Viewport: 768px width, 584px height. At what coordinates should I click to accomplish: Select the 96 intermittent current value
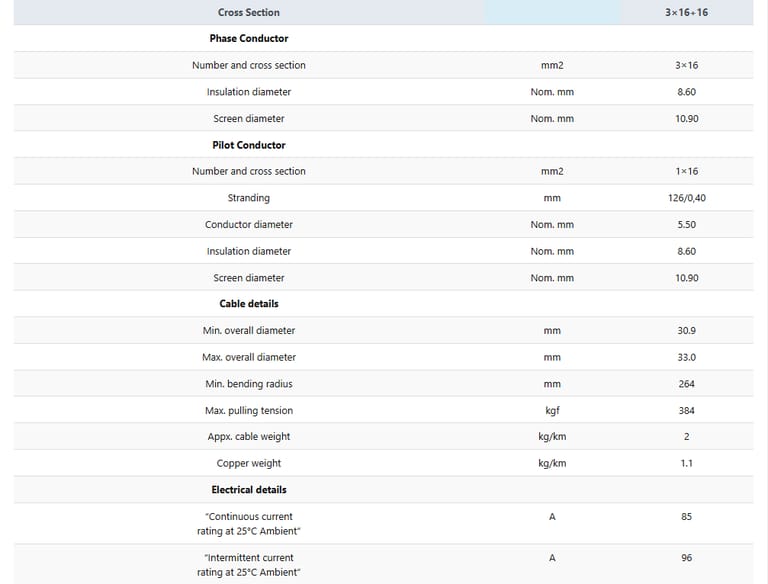[686, 558]
